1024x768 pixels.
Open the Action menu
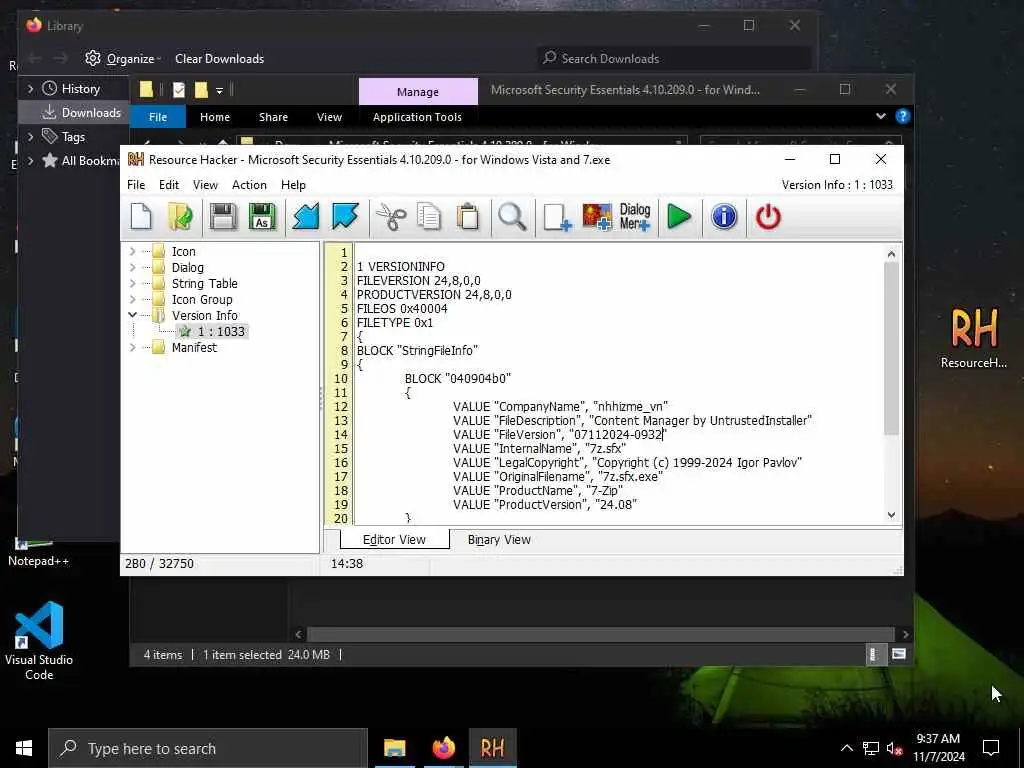click(x=249, y=185)
